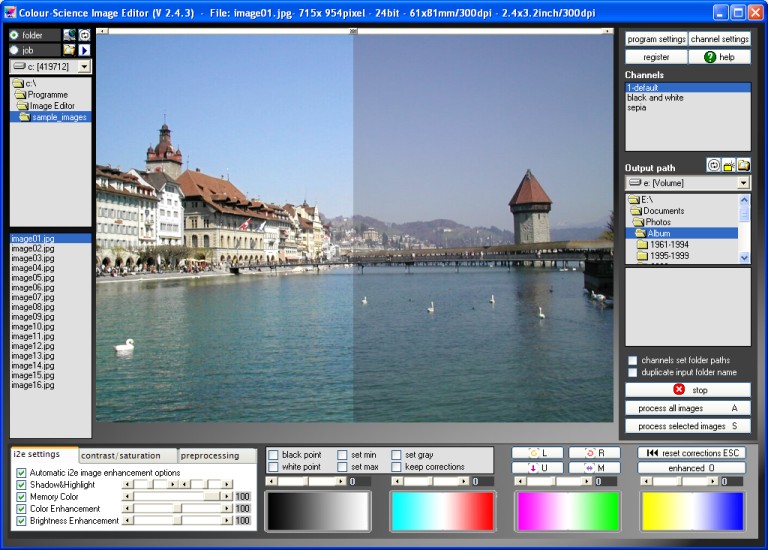
Task: Check channels set folder paths option
Action: point(632,360)
